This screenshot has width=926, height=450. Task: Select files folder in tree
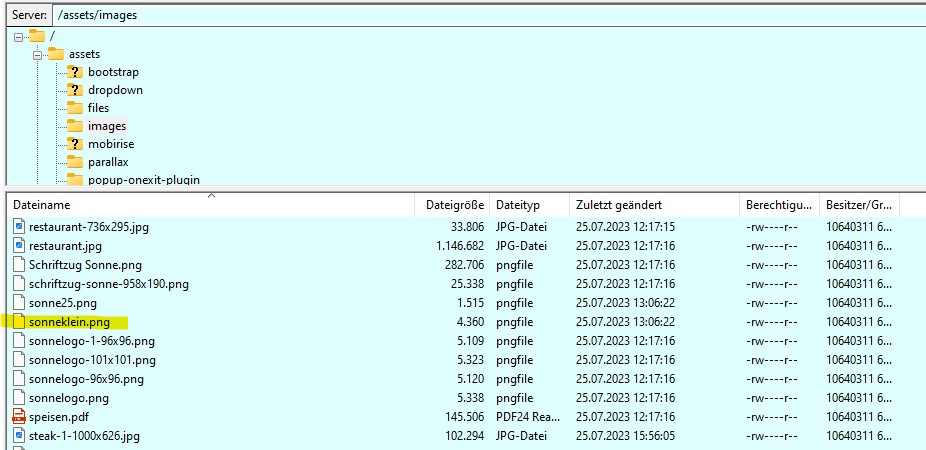pos(99,108)
